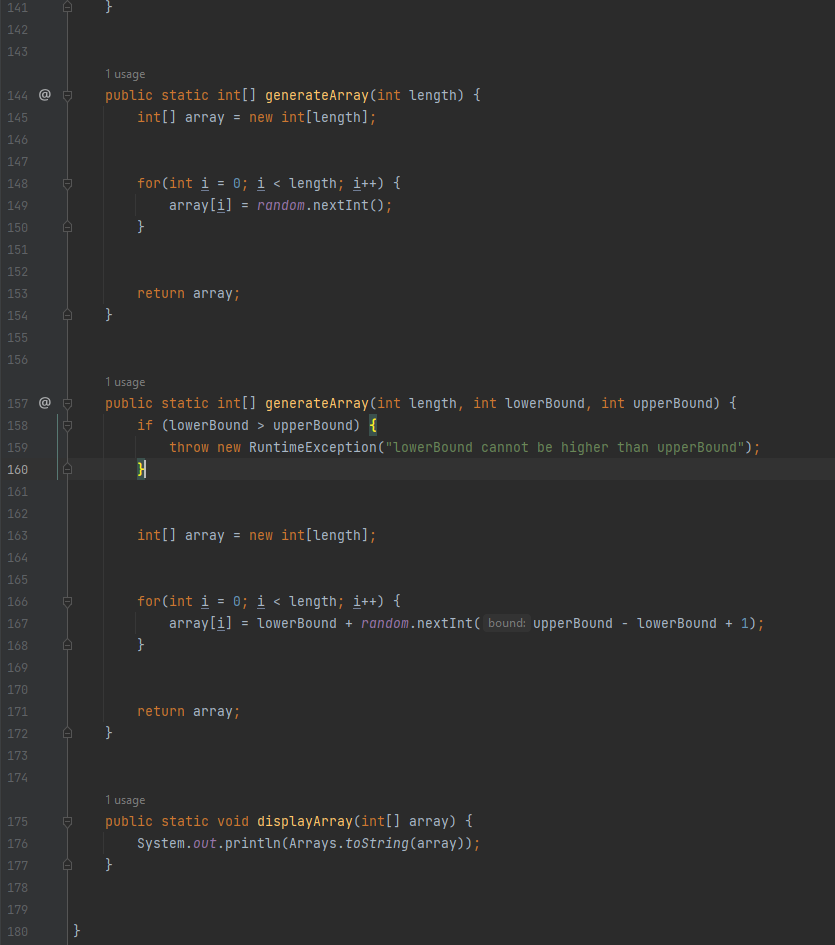Click the nextInt() call on line 149
Viewport: 835px width, 945px height.
click(x=348, y=205)
